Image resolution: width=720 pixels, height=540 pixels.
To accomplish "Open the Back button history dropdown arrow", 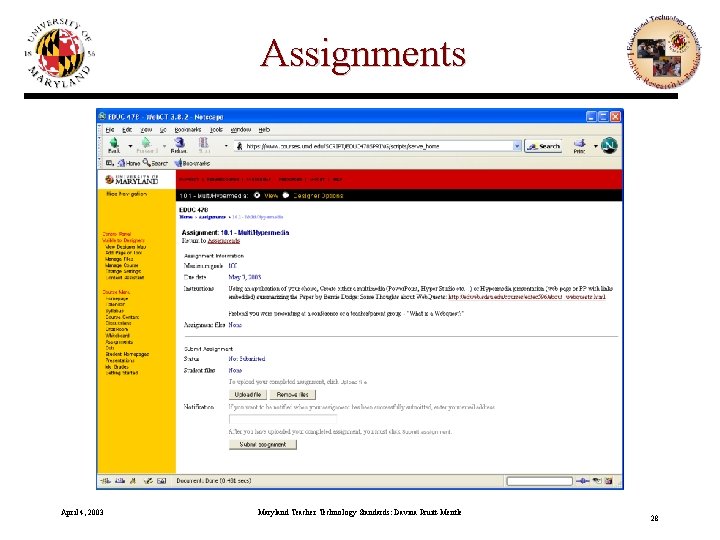I will click(x=130, y=146).
